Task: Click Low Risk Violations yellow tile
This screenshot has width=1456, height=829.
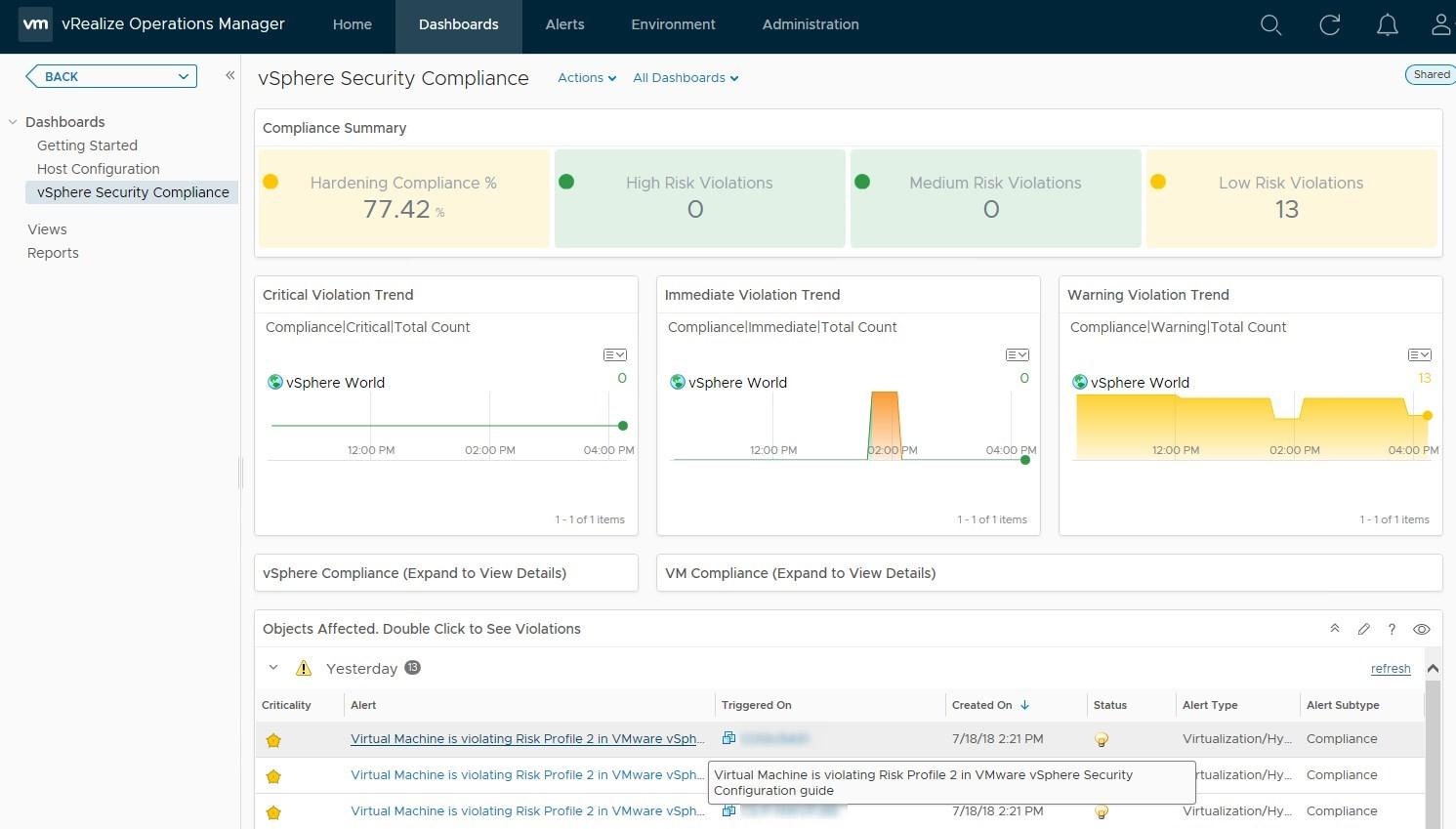Action: [1291, 198]
